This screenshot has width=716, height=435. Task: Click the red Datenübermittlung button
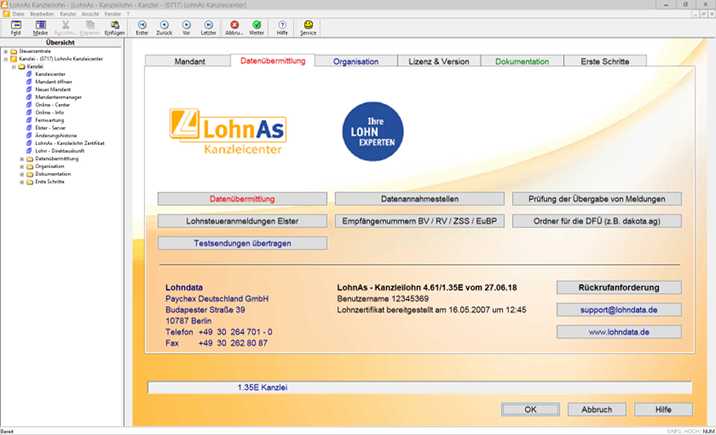[242, 199]
